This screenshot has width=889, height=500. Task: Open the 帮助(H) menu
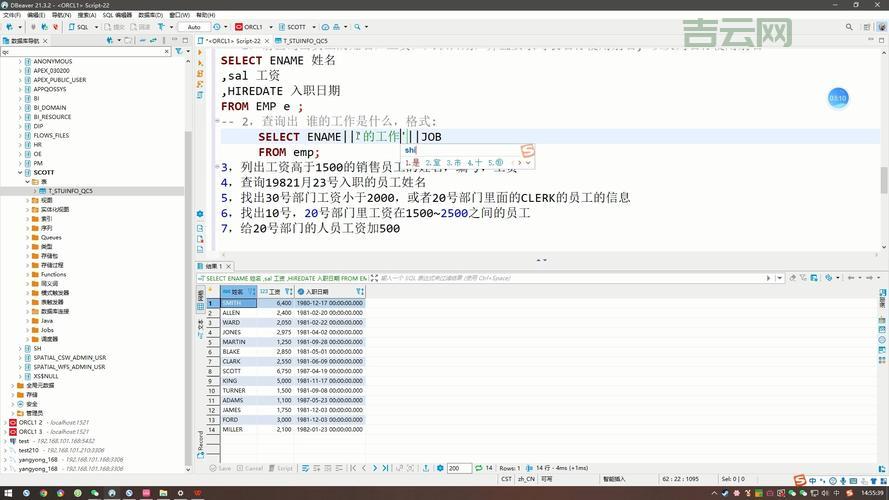coord(205,15)
